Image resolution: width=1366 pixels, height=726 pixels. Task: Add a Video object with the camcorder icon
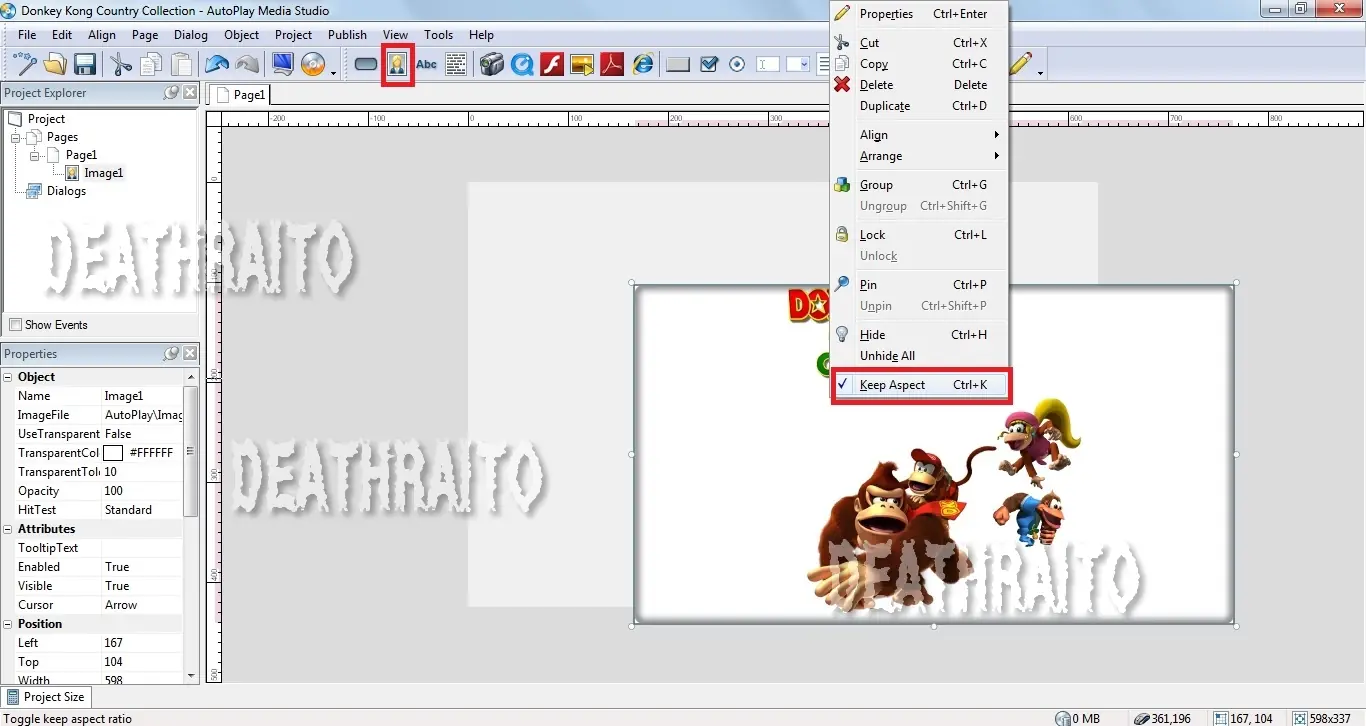tap(491, 65)
